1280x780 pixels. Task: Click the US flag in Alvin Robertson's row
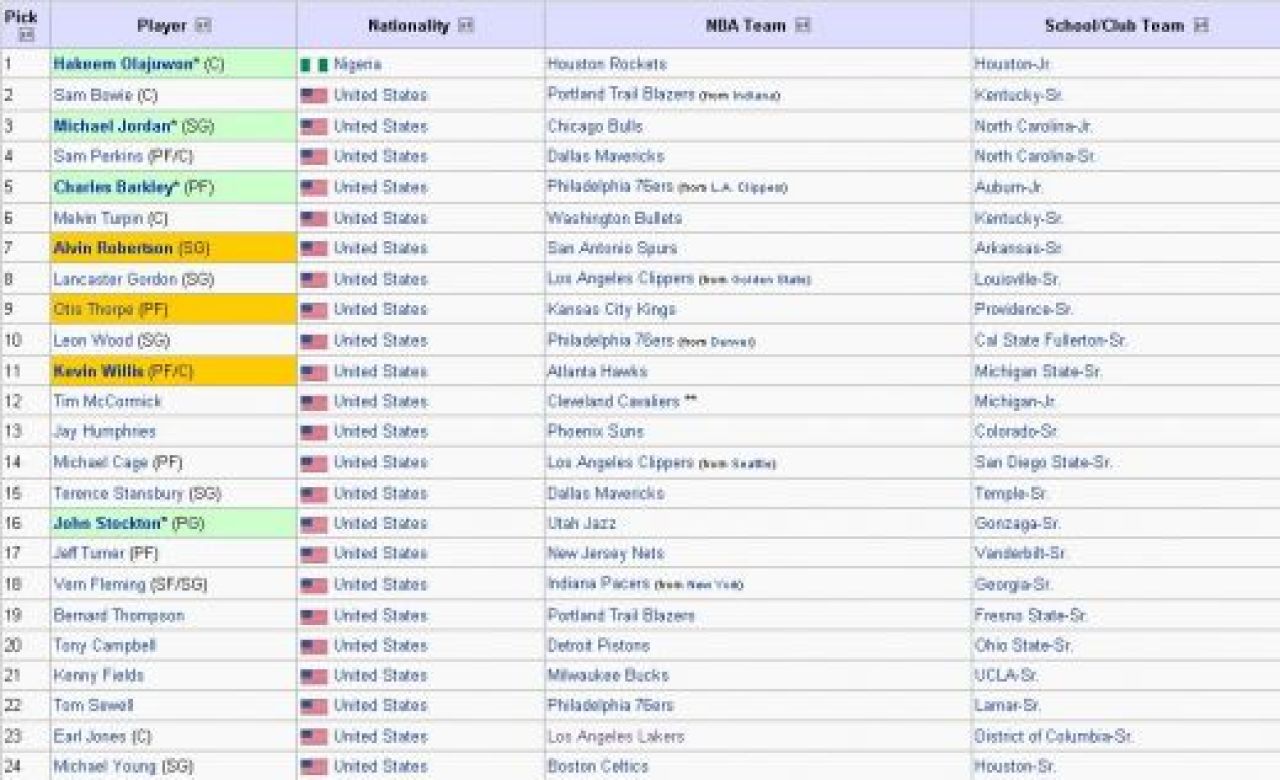tap(314, 249)
